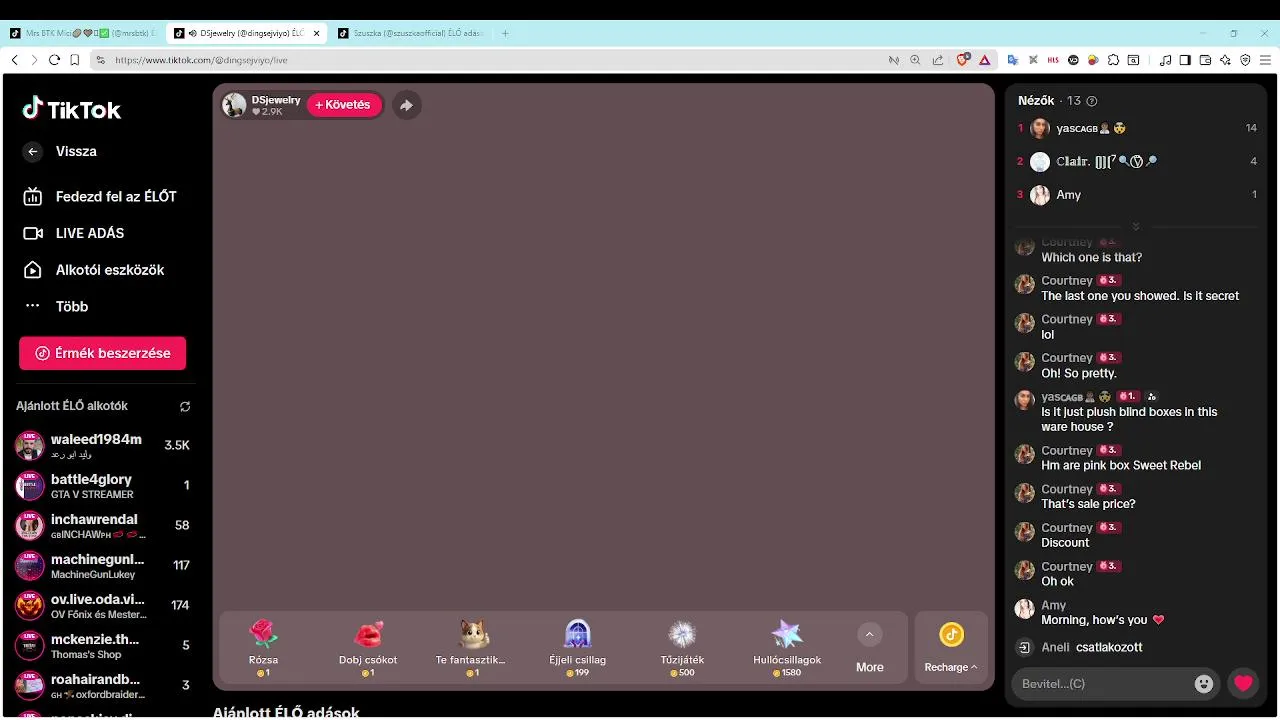This screenshot has width=1280, height=720.
Task: Click Amy's "Morning, how's you" message
Action: pos(1102,620)
